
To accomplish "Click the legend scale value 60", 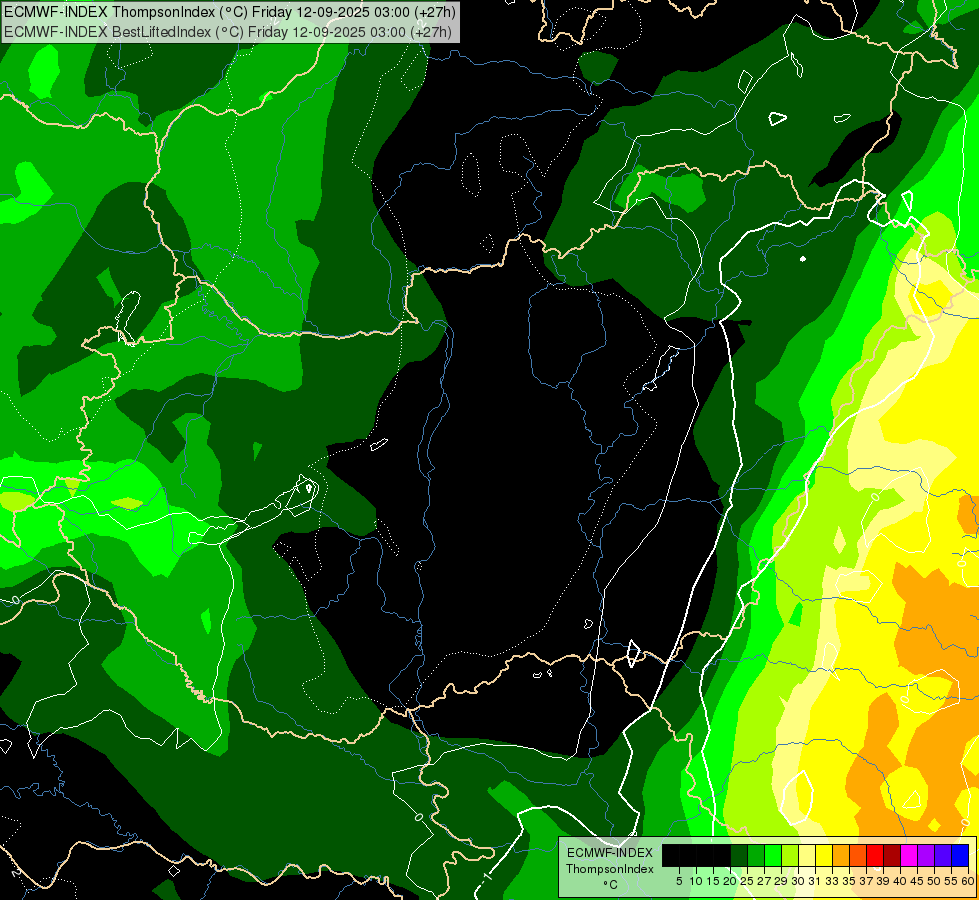I will [x=968, y=881].
